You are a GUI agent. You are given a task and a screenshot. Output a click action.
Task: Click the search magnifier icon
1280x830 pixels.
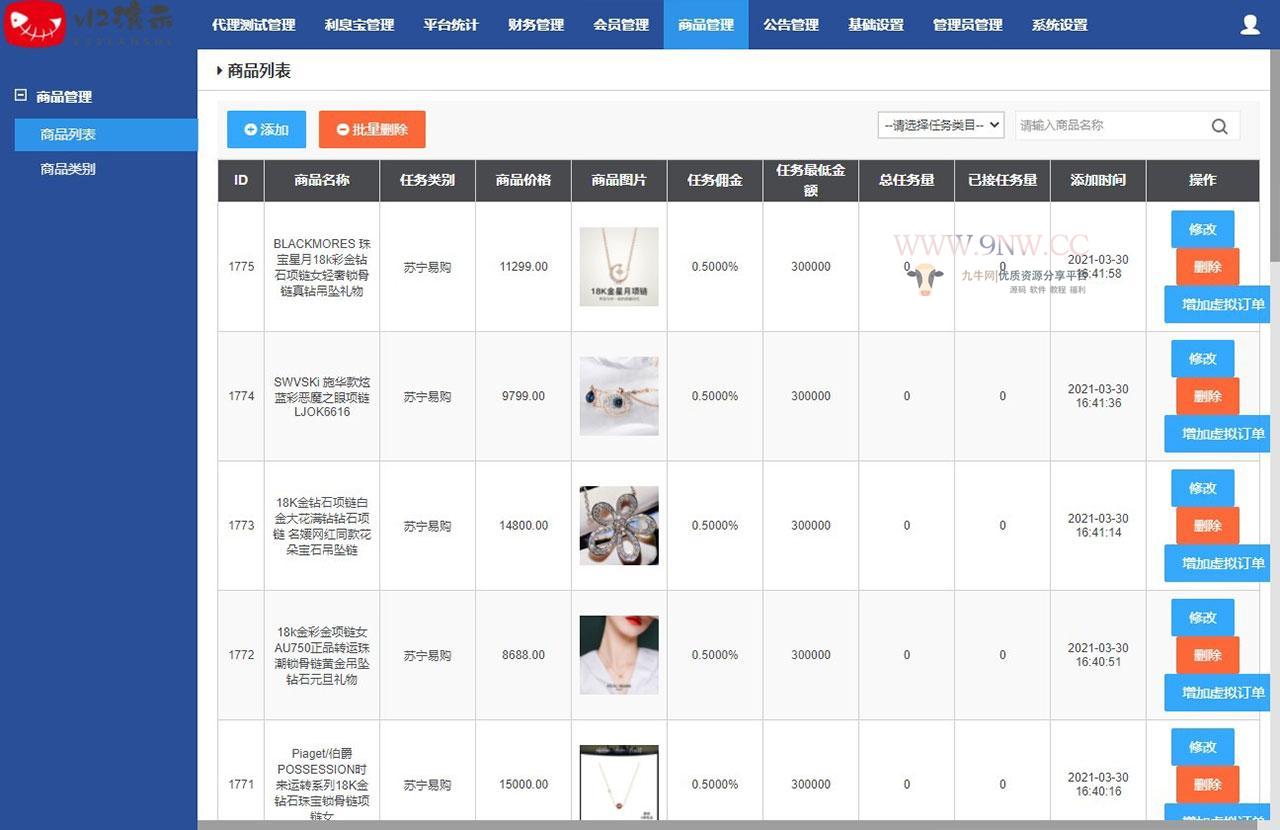(x=1219, y=126)
